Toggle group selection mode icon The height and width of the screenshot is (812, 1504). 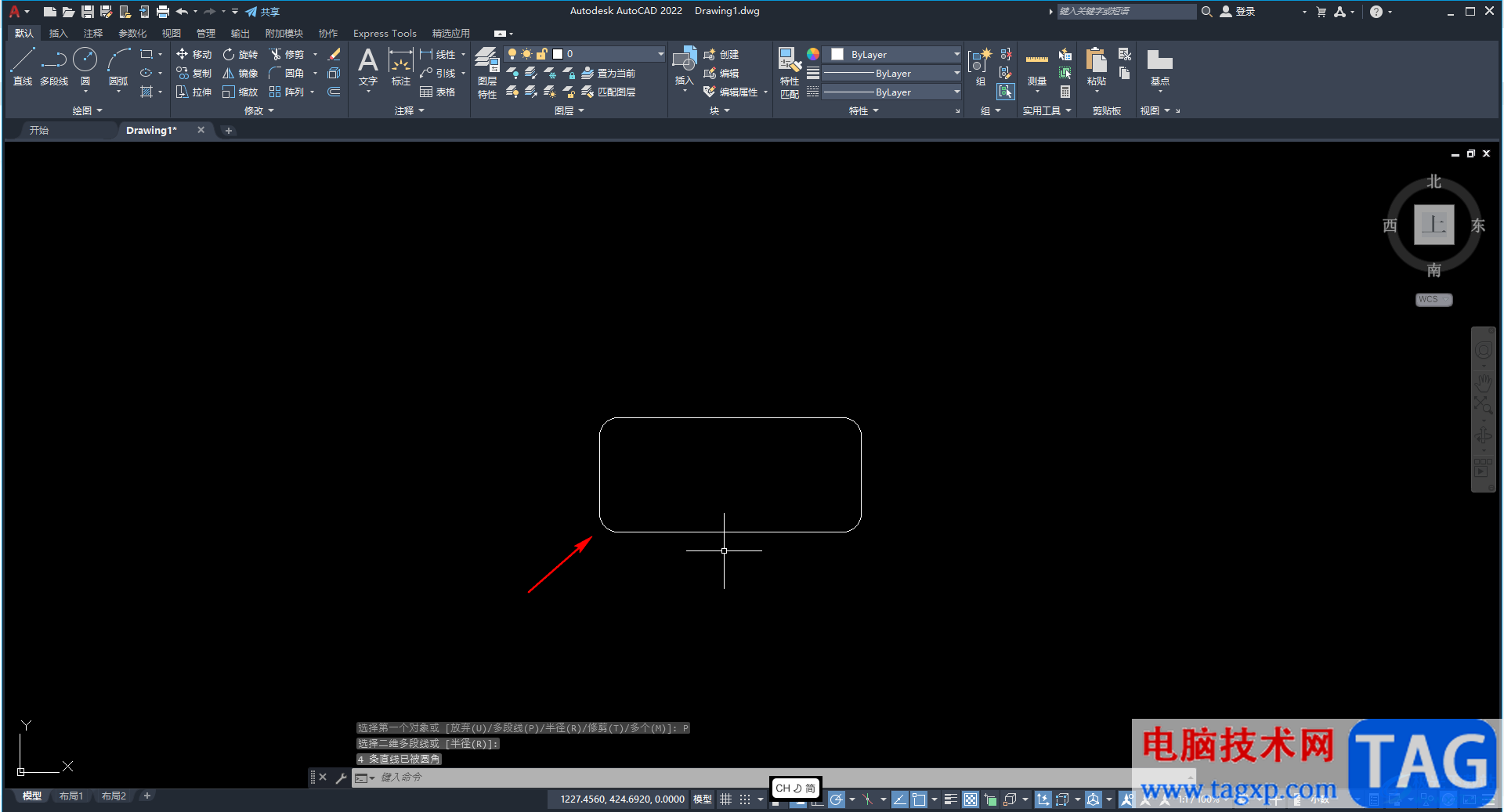[x=1006, y=92]
